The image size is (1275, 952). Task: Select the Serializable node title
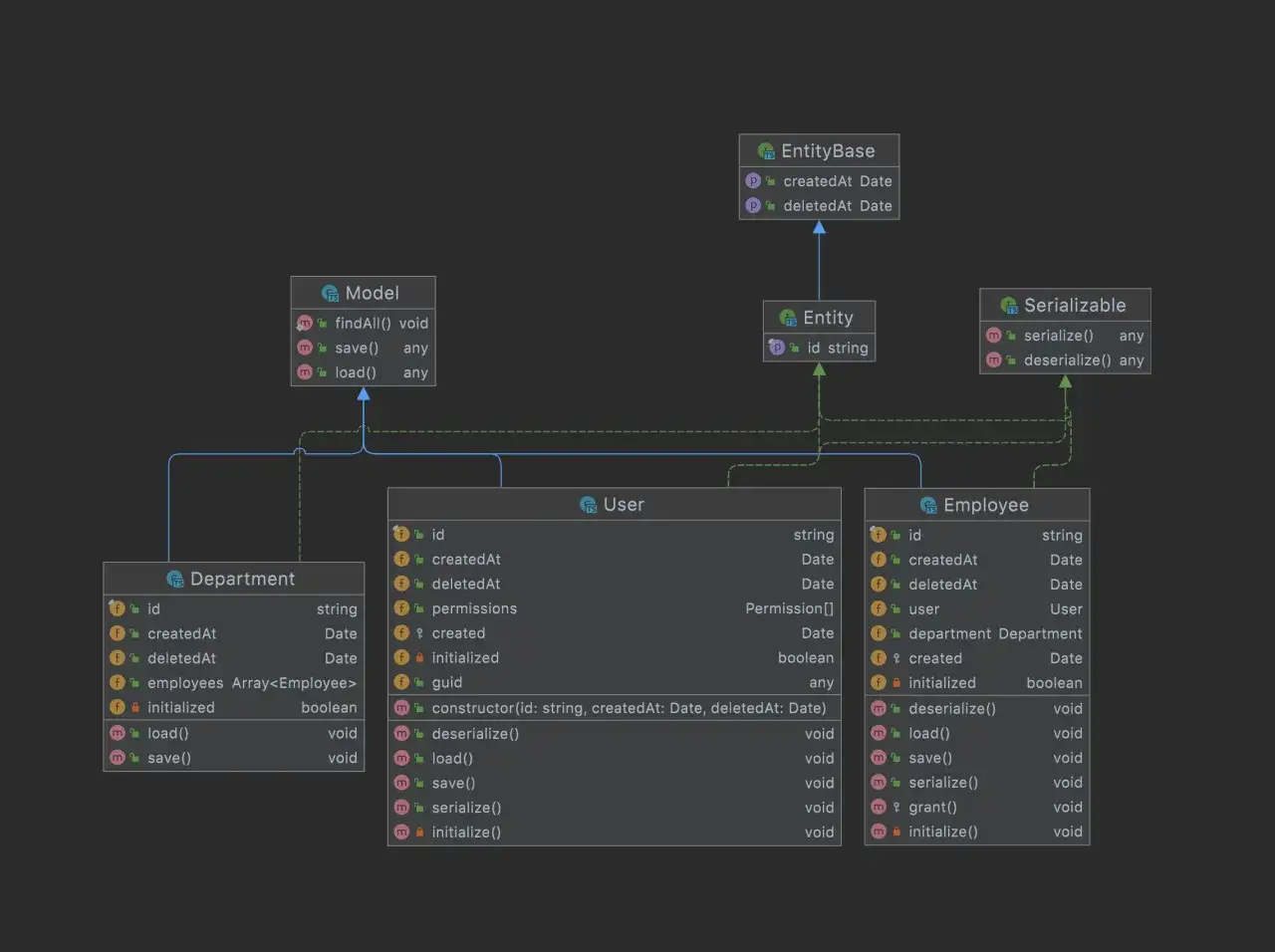[x=1075, y=306]
